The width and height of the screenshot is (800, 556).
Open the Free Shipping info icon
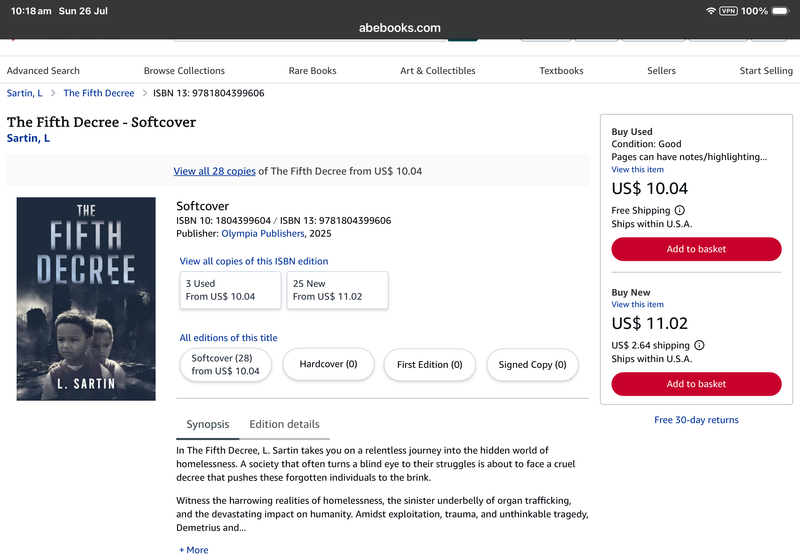(680, 210)
